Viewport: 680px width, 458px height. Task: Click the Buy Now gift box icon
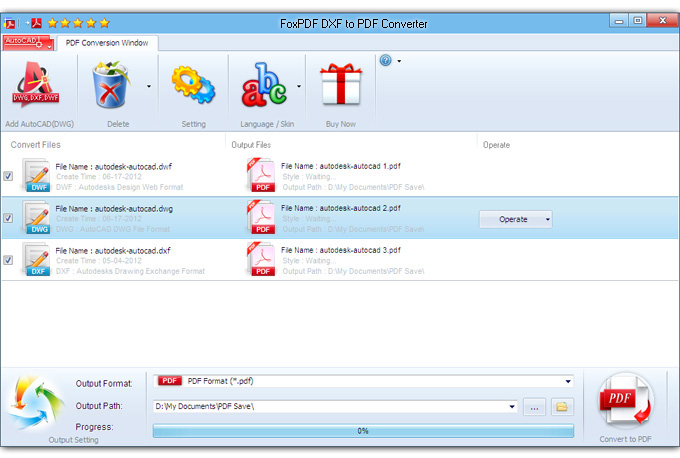coord(341,85)
